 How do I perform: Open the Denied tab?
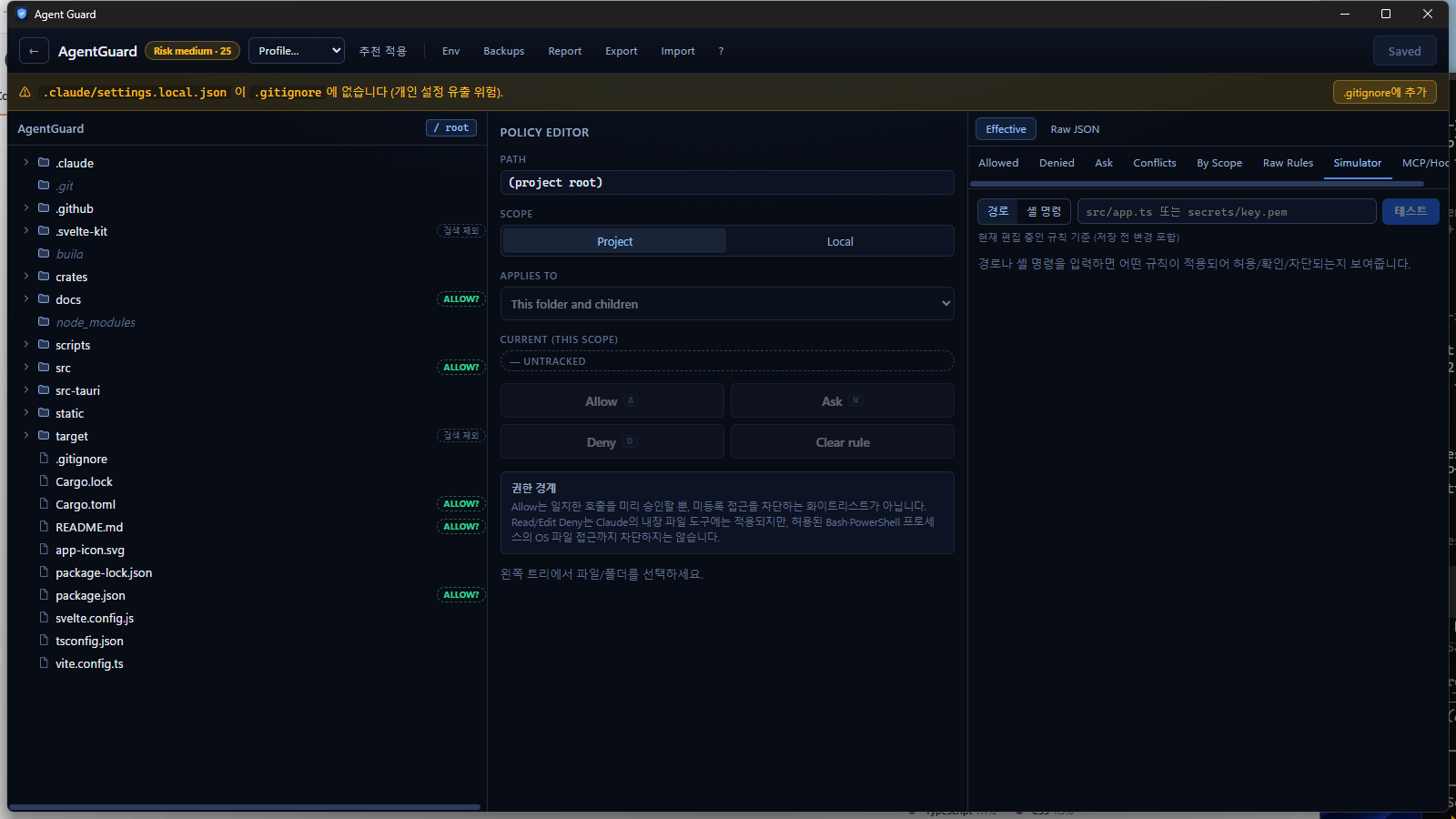coord(1057,163)
